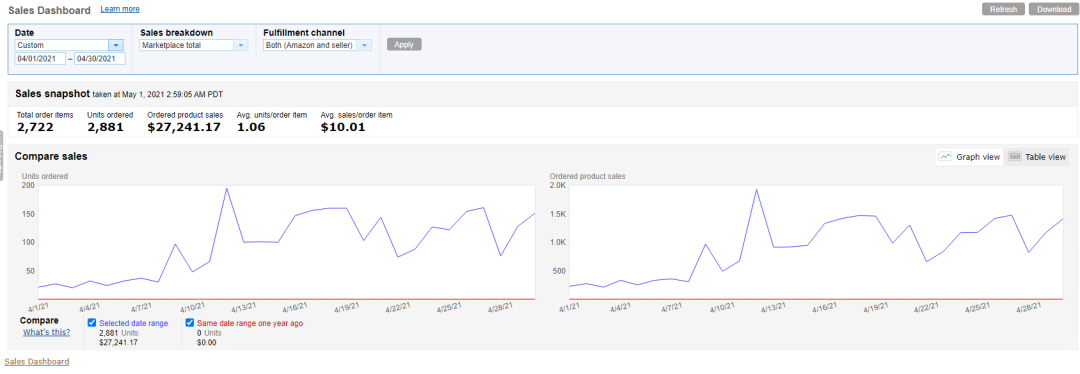The height and width of the screenshot is (374, 1080).
Task: Edit the start date 04/01/2021 field
Action: [x=40, y=59]
